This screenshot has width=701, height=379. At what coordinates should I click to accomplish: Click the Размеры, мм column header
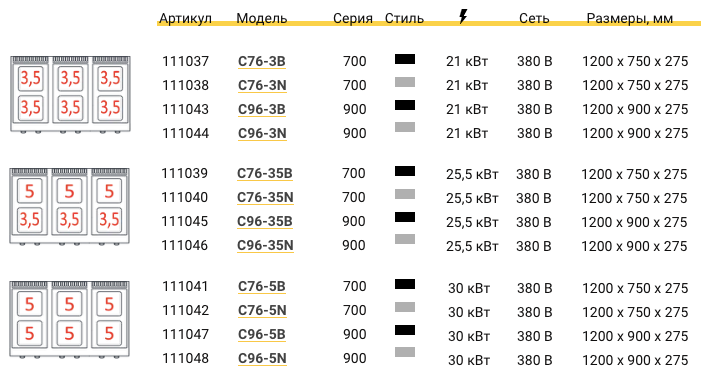tap(629, 18)
